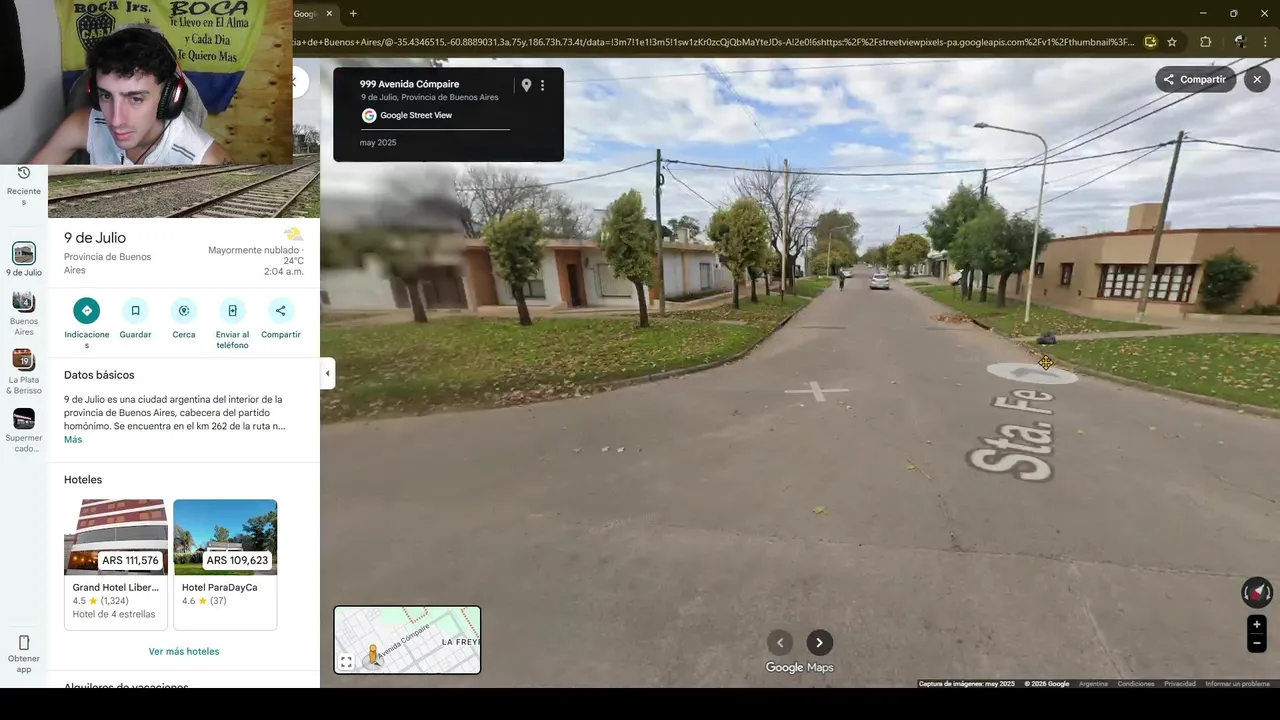Open the browser extensions puzzle icon

tap(1205, 42)
